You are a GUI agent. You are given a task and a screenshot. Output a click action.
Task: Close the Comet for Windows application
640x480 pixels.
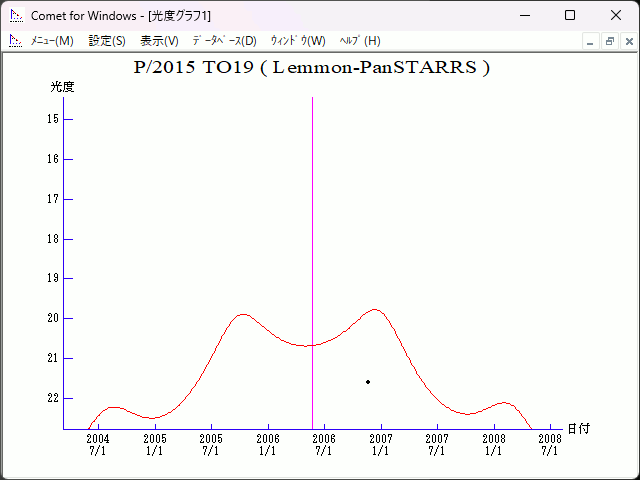pyautogui.click(x=616, y=15)
